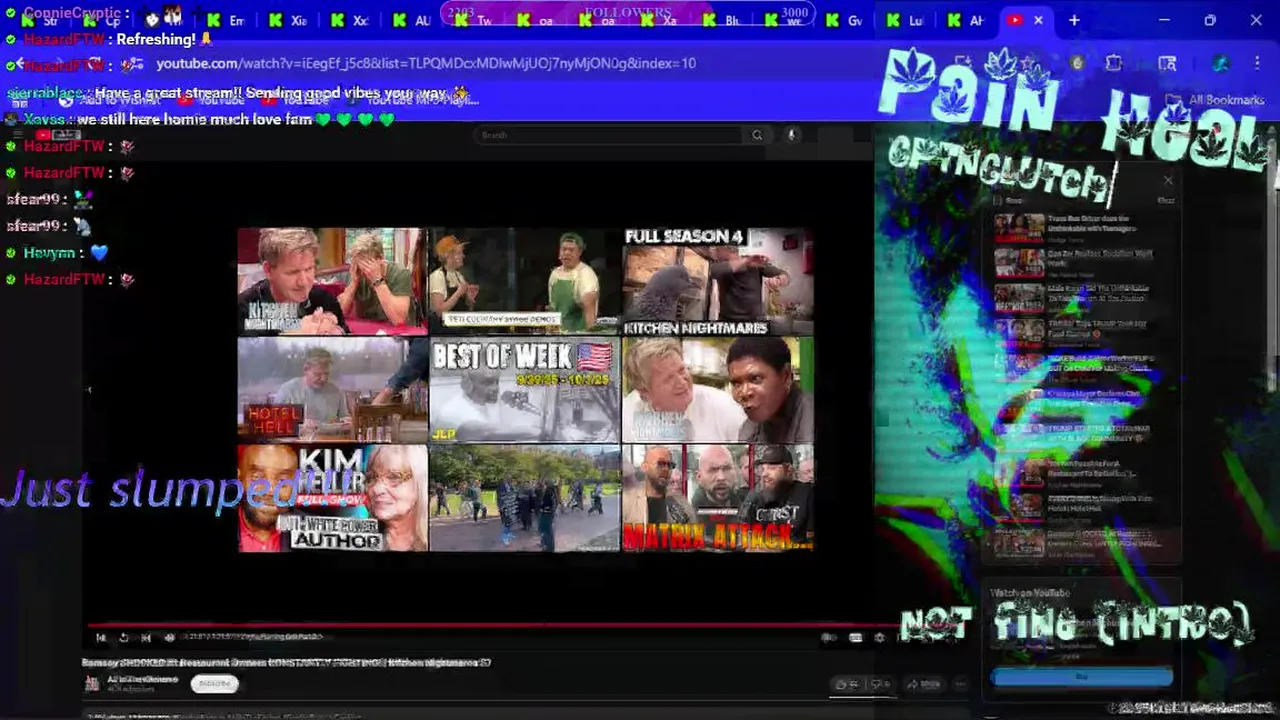
Task: Open the FULL SEASON 4 Kitchen Nightmares thumbnail
Action: tap(718, 281)
